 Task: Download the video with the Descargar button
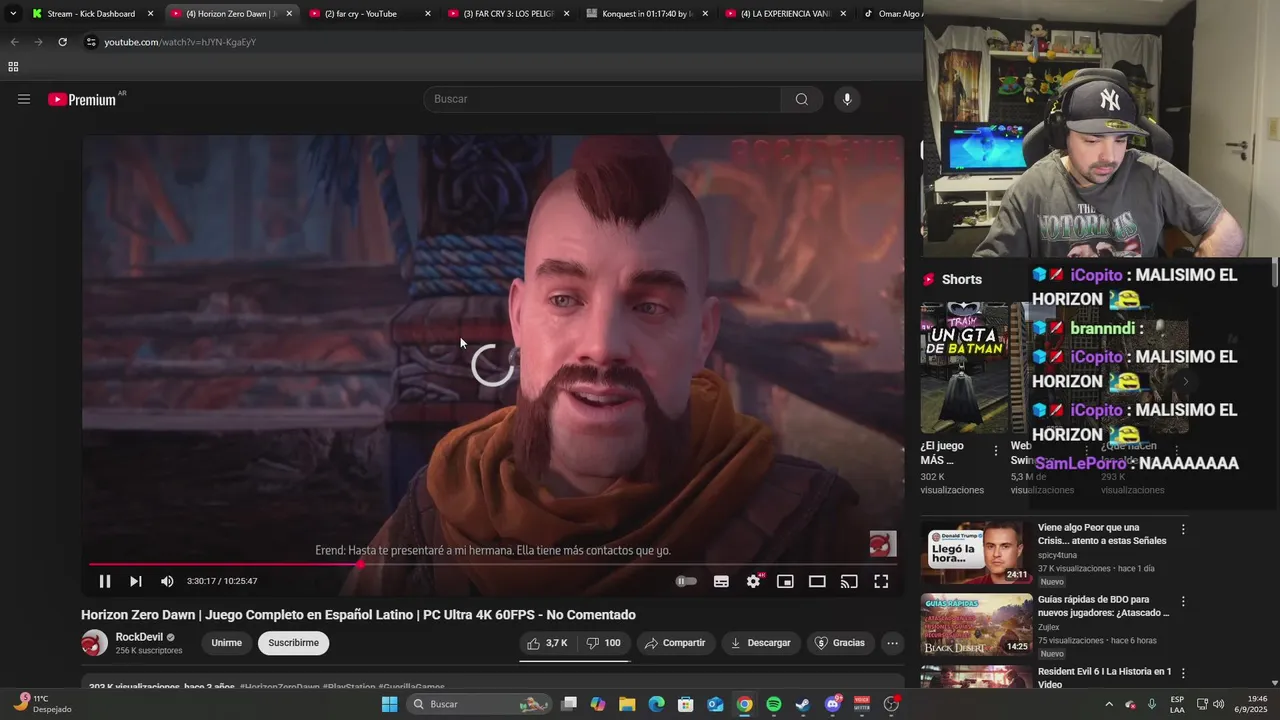coord(761,643)
